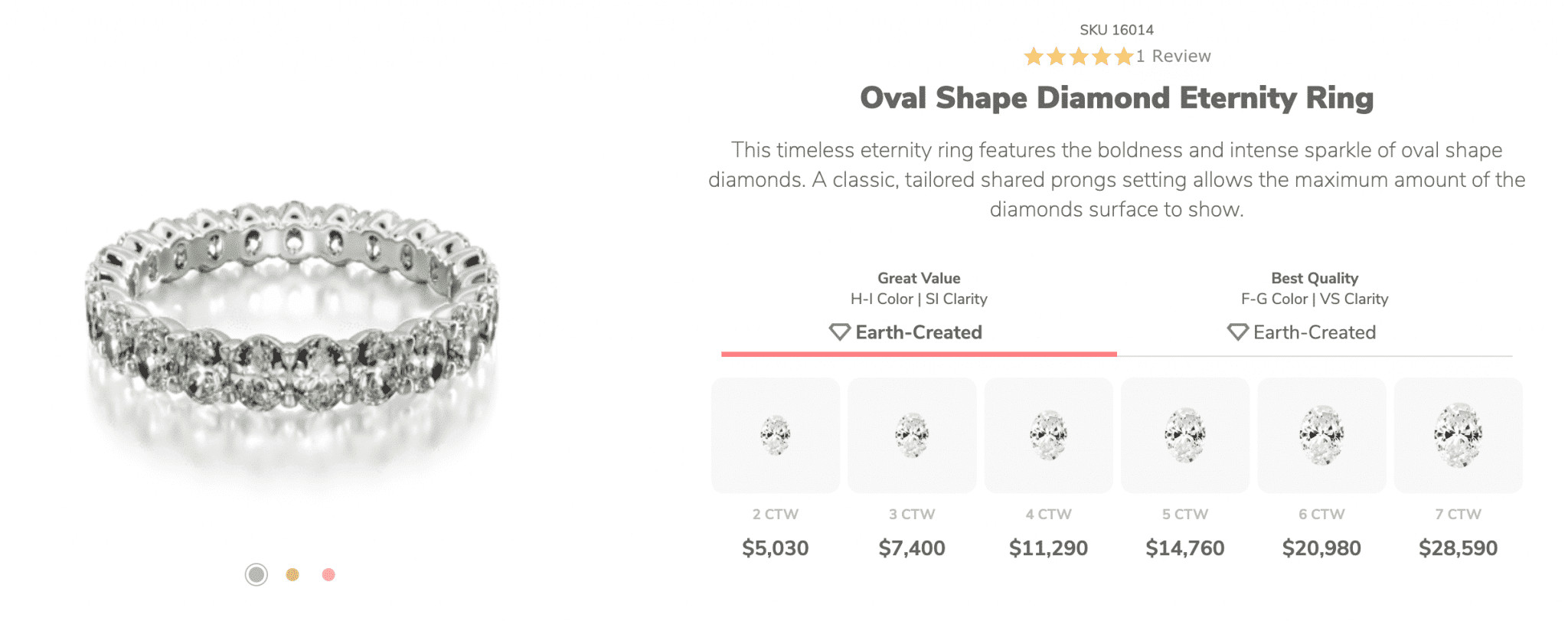Select the 2 CTW diamond icon

click(x=776, y=435)
